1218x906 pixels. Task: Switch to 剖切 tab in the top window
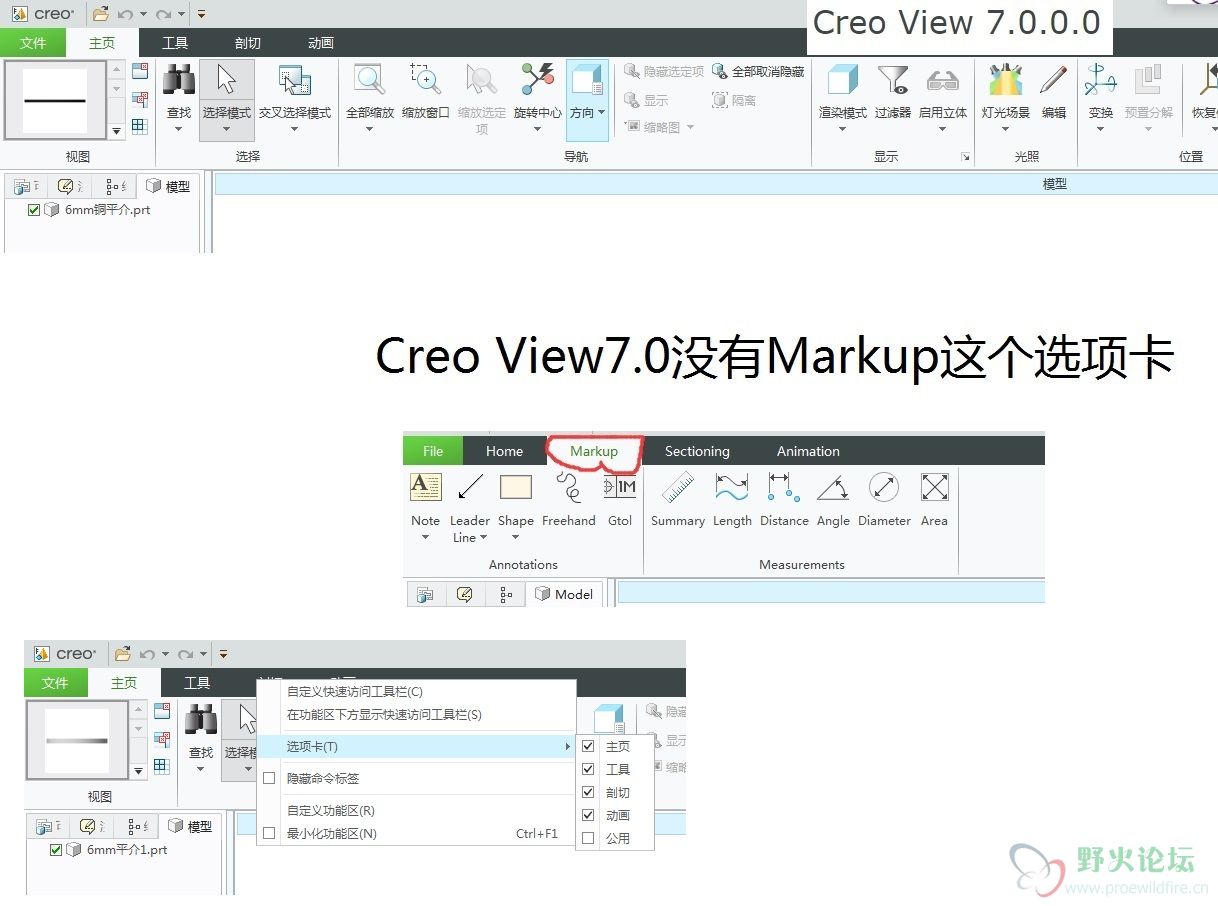(248, 43)
